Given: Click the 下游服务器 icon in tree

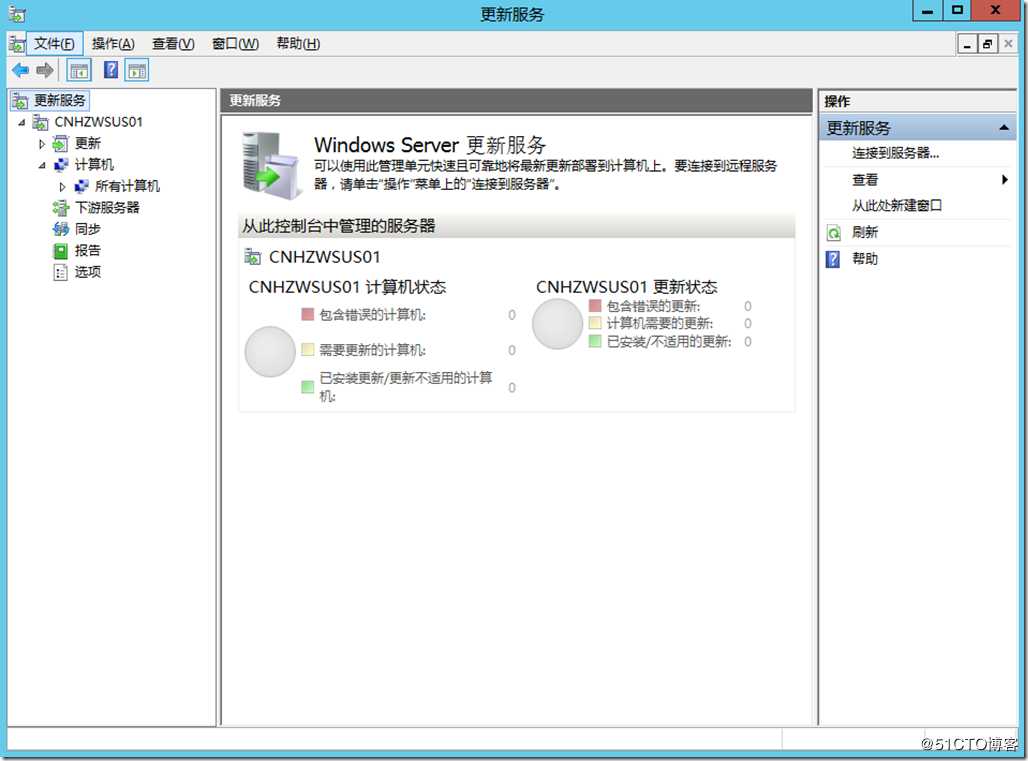Looking at the screenshot, I should pyautogui.click(x=60, y=208).
